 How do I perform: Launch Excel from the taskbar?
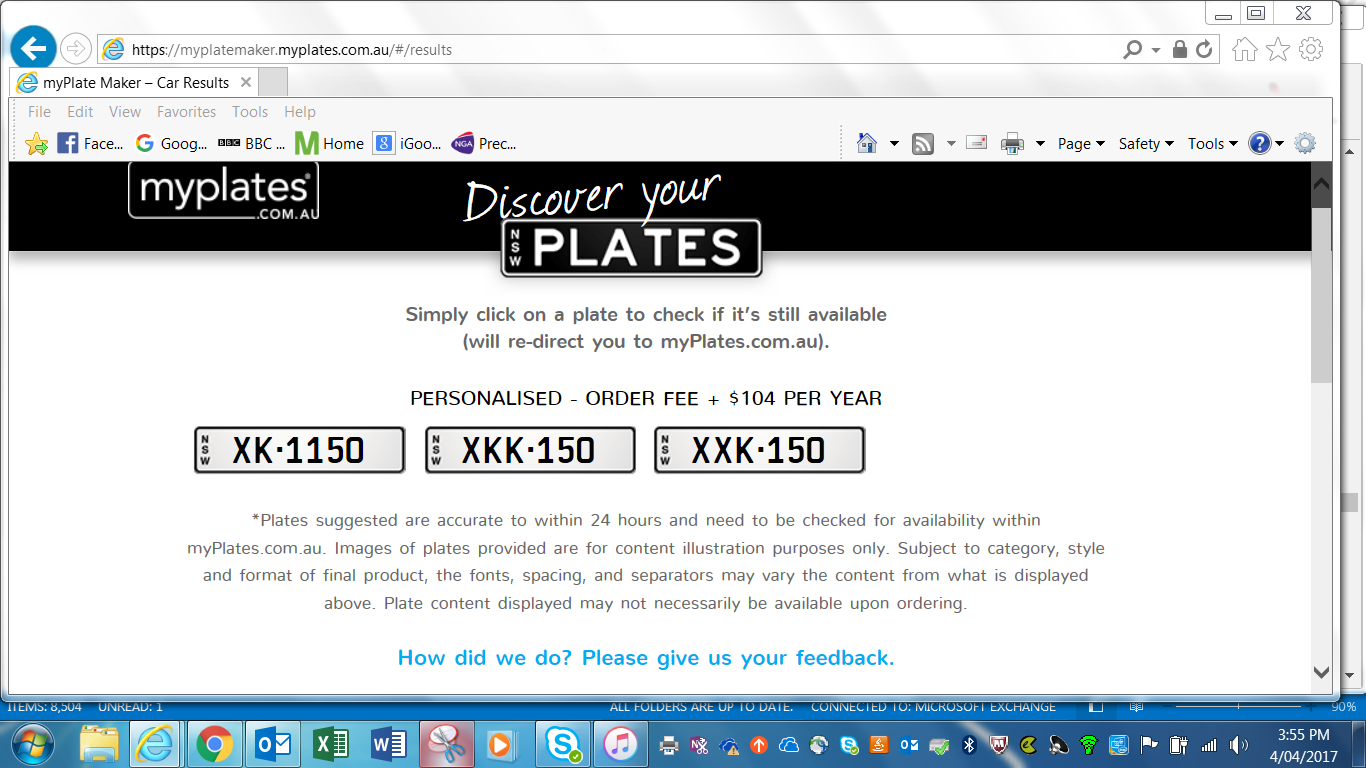[x=329, y=744]
